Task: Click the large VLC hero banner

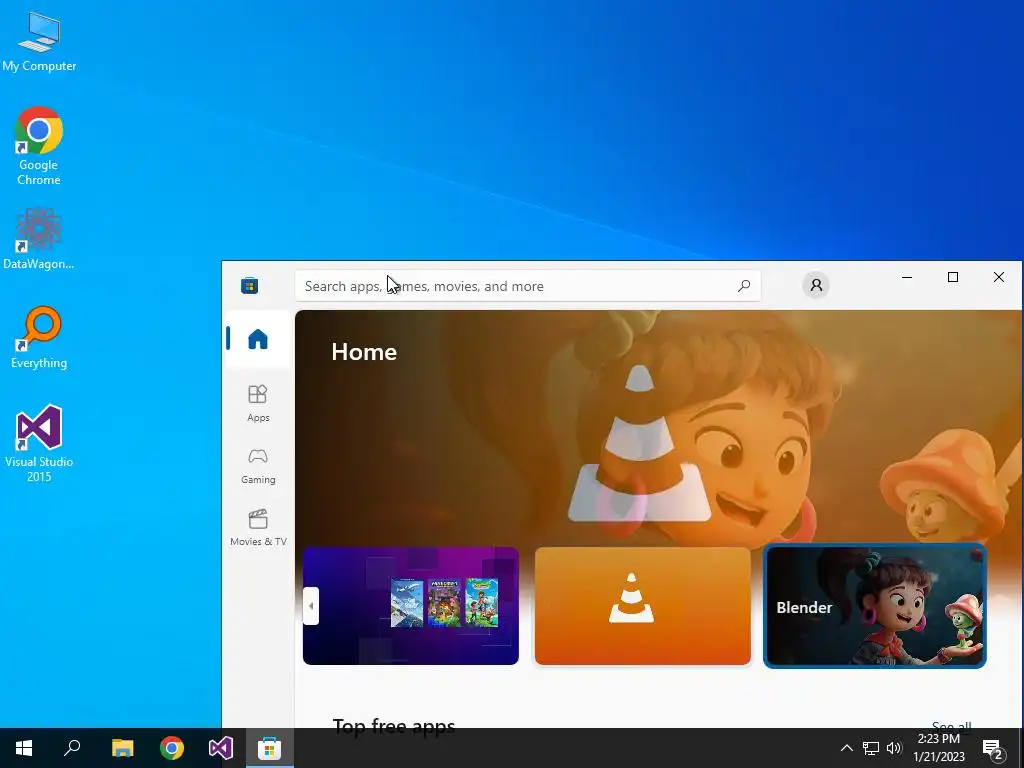Action: [658, 428]
